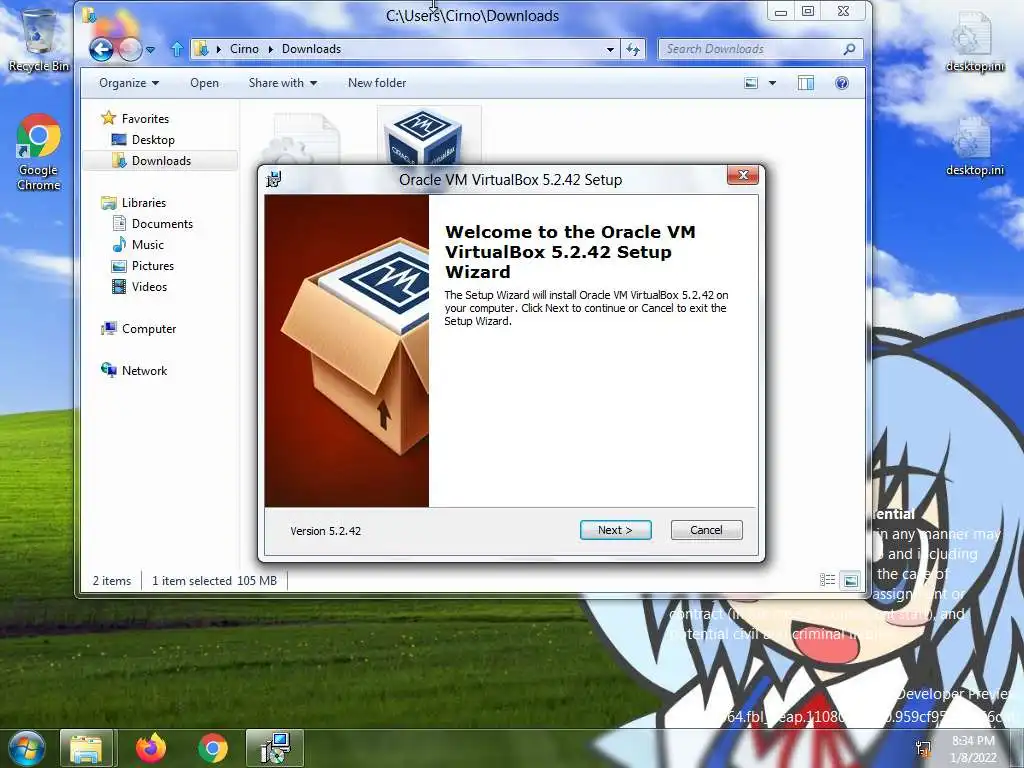Minimize the Downloads Explorer window
This screenshot has width=1024, height=768.
[x=781, y=12]
